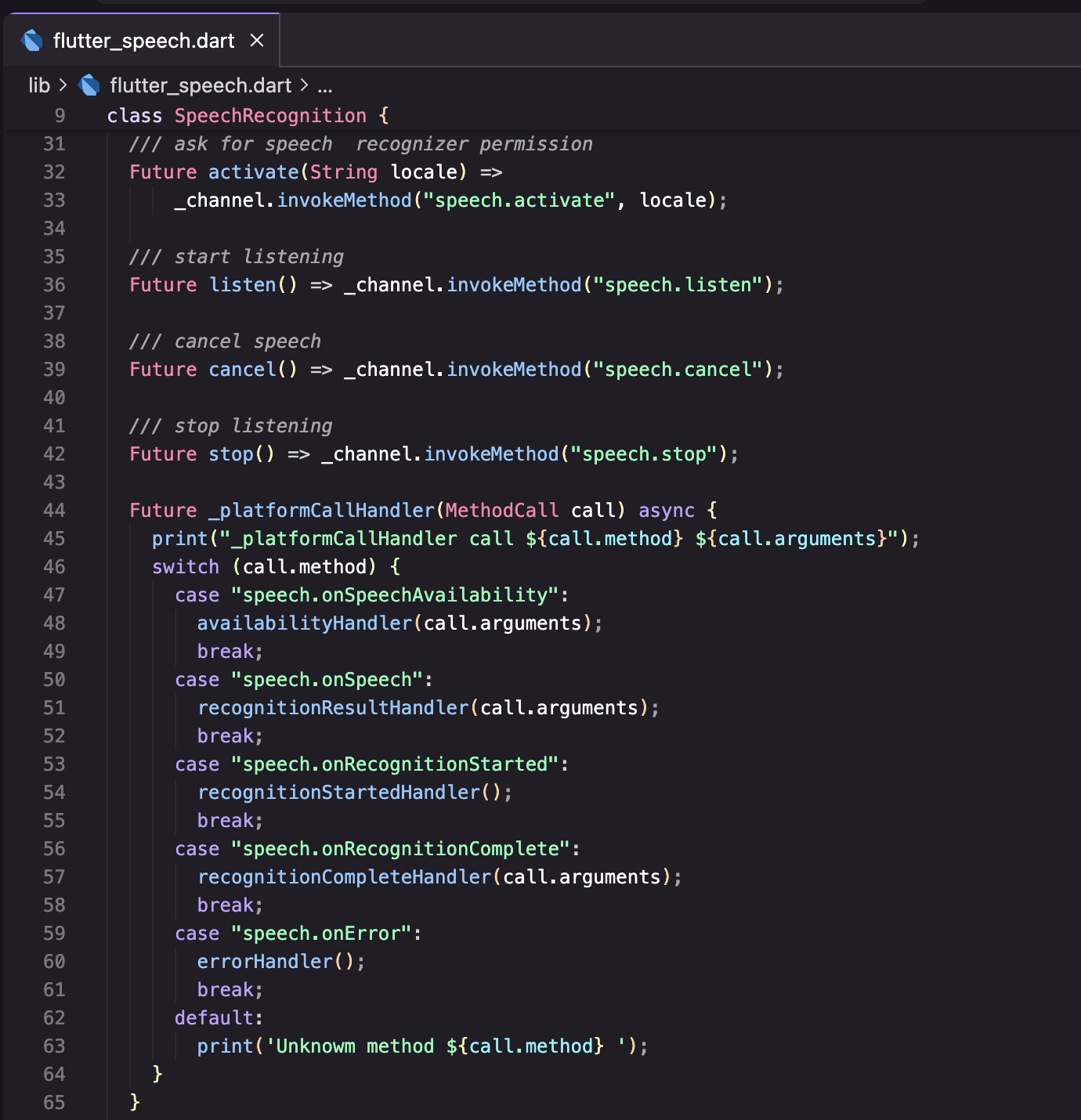Click comment 'stop listening'
The height and width of the screenshot is (1120, 1081).
coord(231,426)
